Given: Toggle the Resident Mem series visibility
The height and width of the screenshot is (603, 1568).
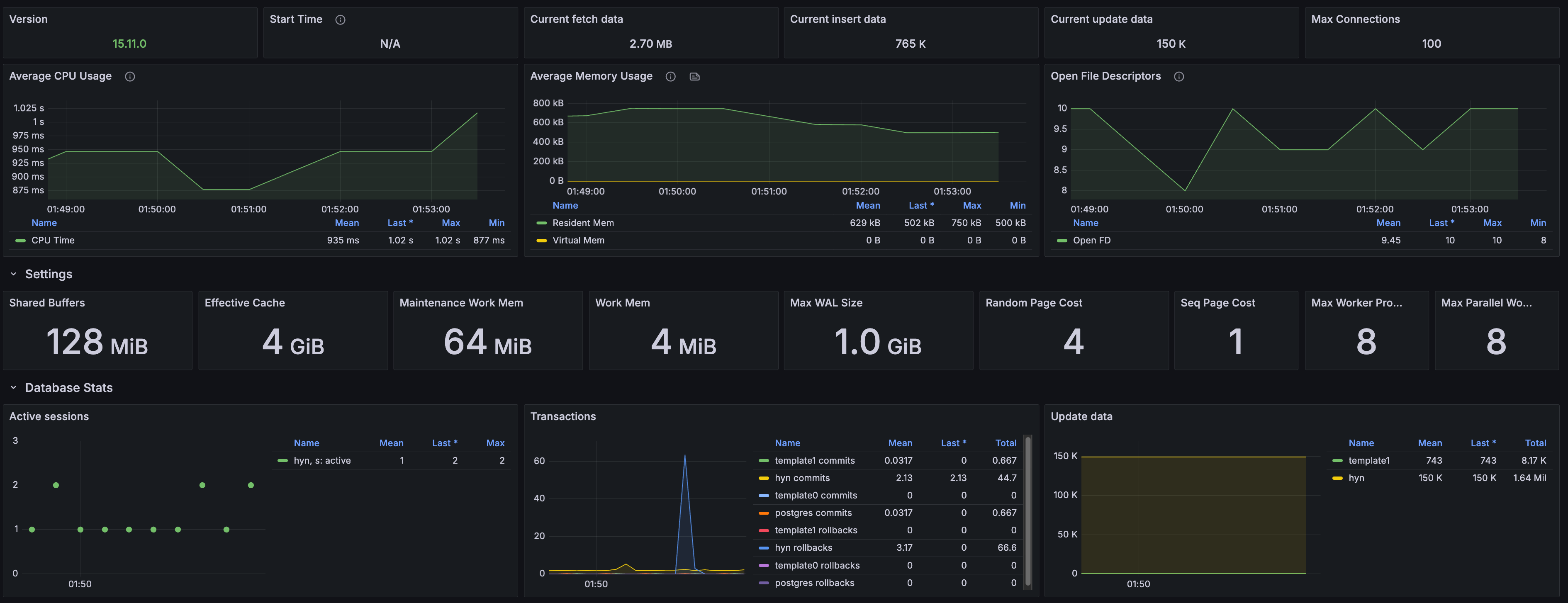Looking at the screenshot, I should click(582, 223).
